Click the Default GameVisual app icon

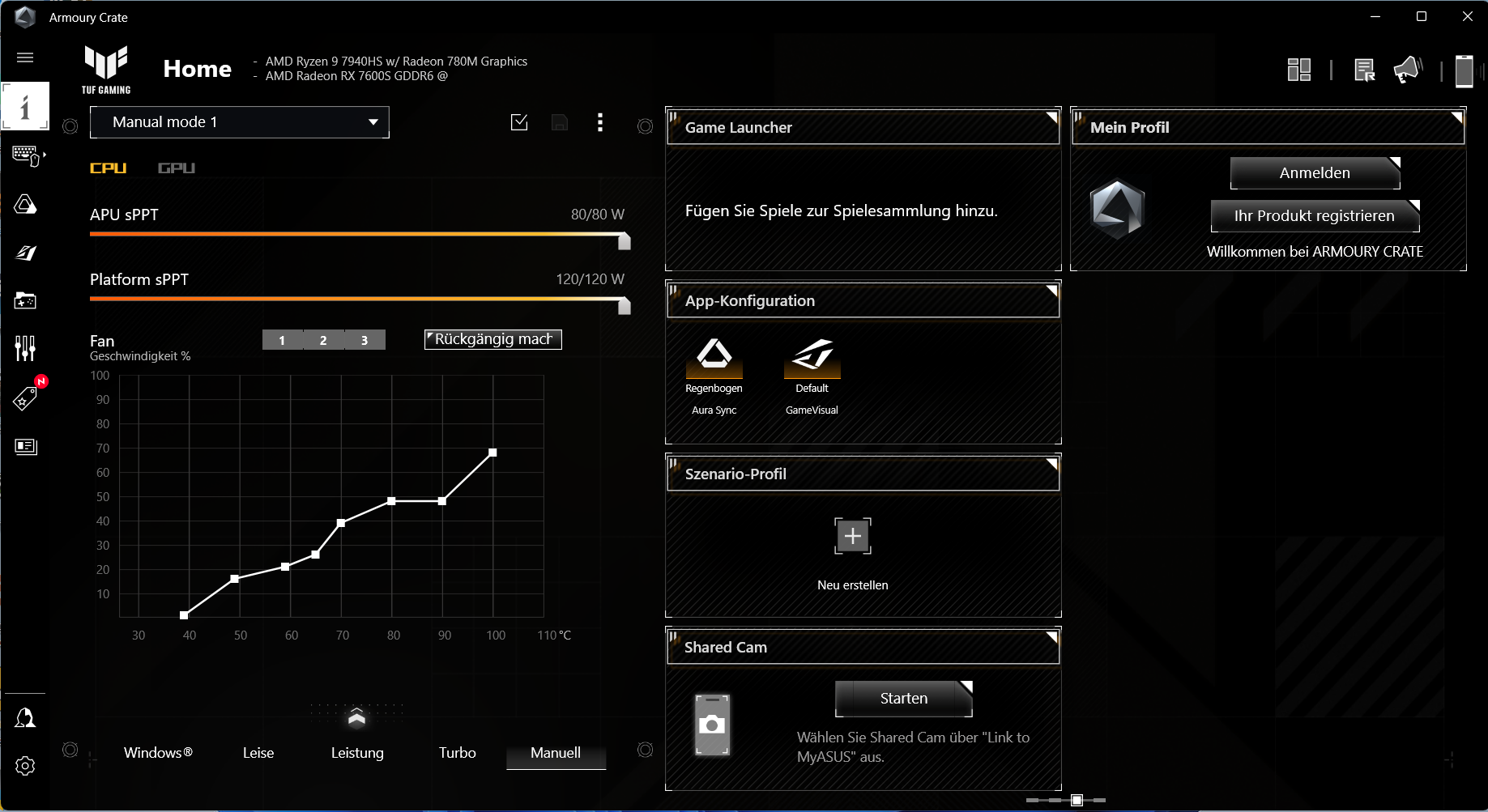pos(812,357)
